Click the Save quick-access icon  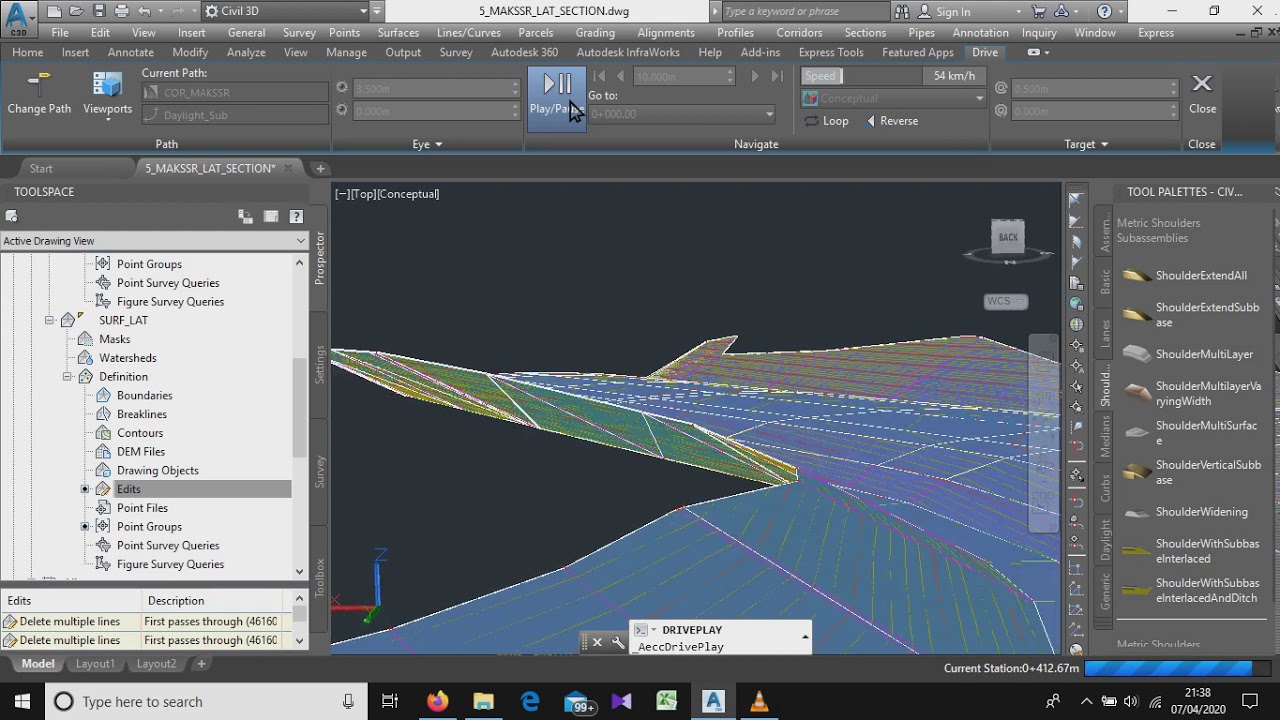tap(99, 11)
